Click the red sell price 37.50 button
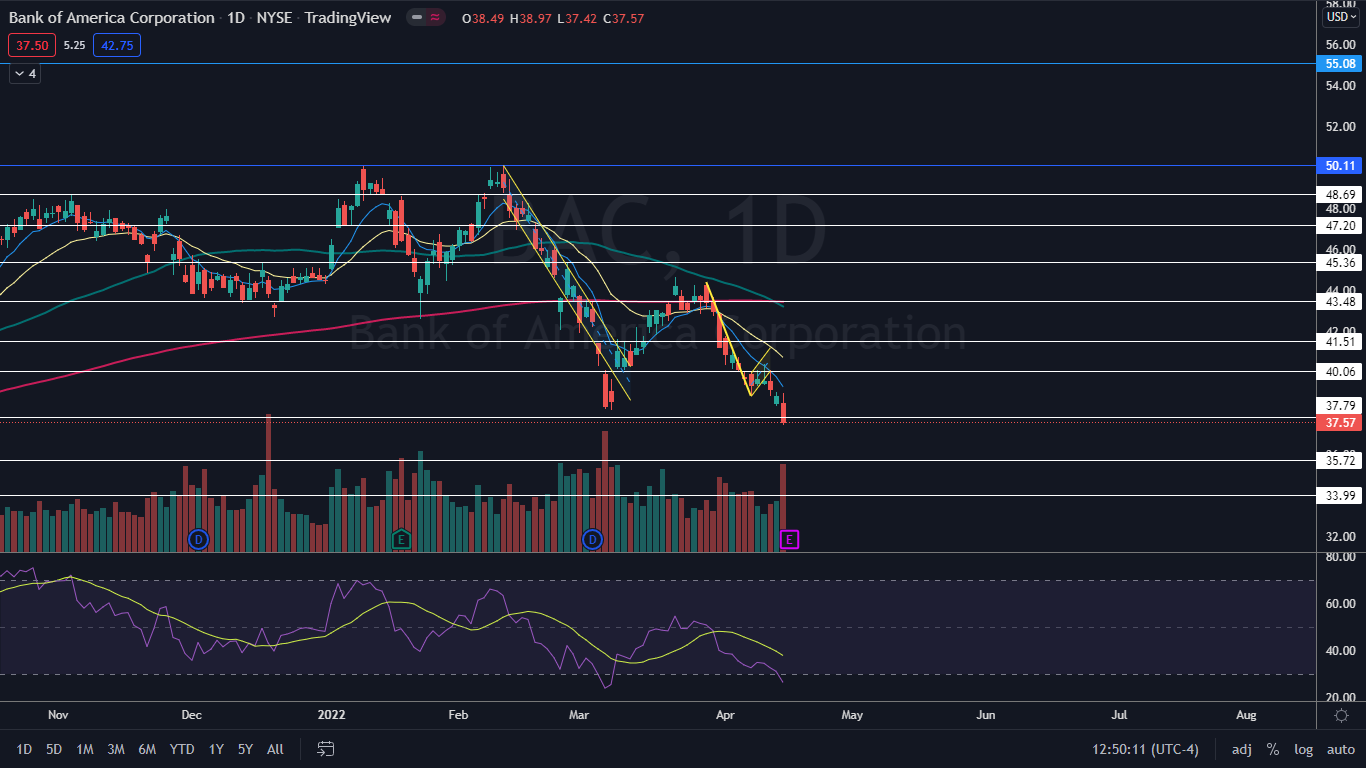 coord(30,44)
